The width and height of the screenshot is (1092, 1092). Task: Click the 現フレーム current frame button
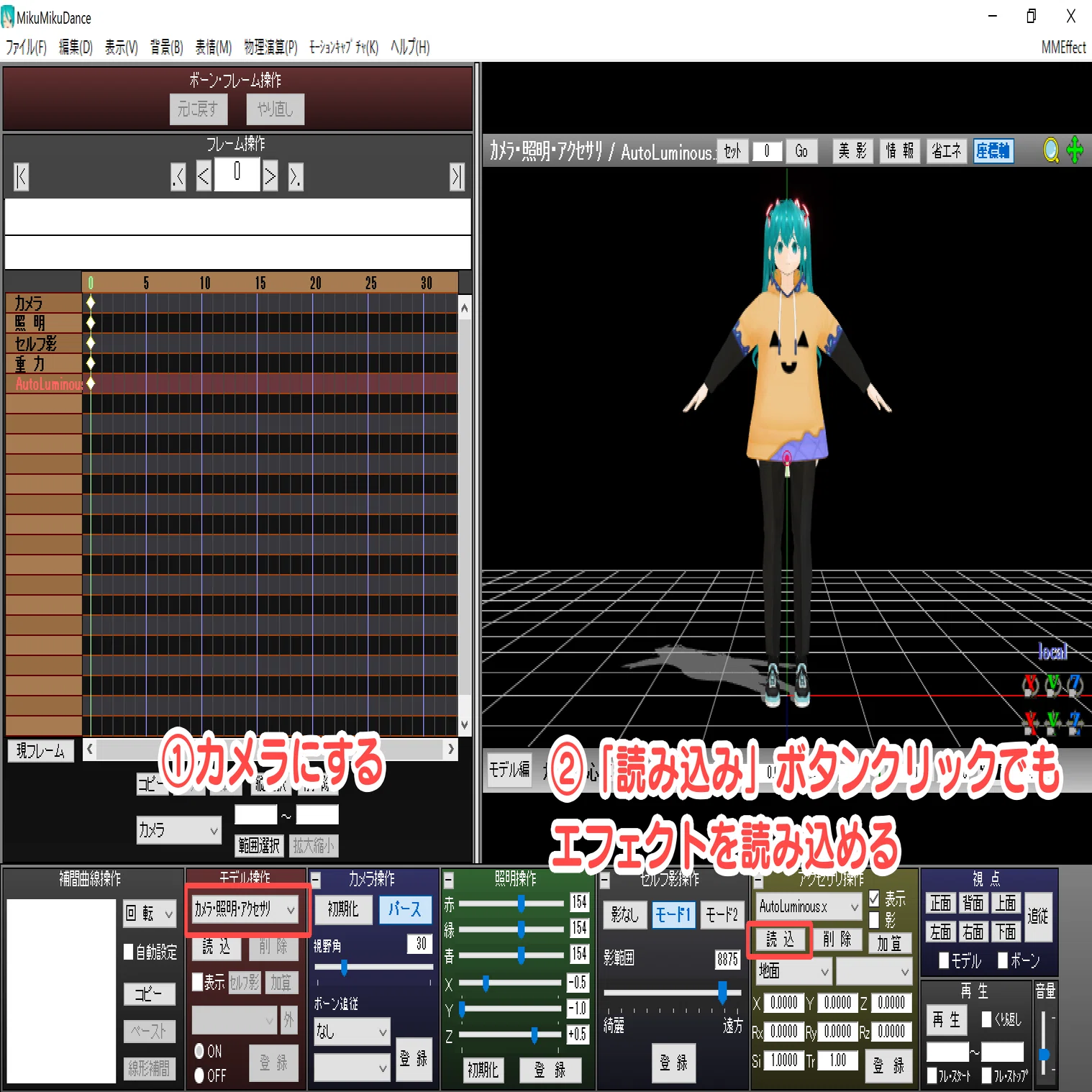[x=40, y=751]
